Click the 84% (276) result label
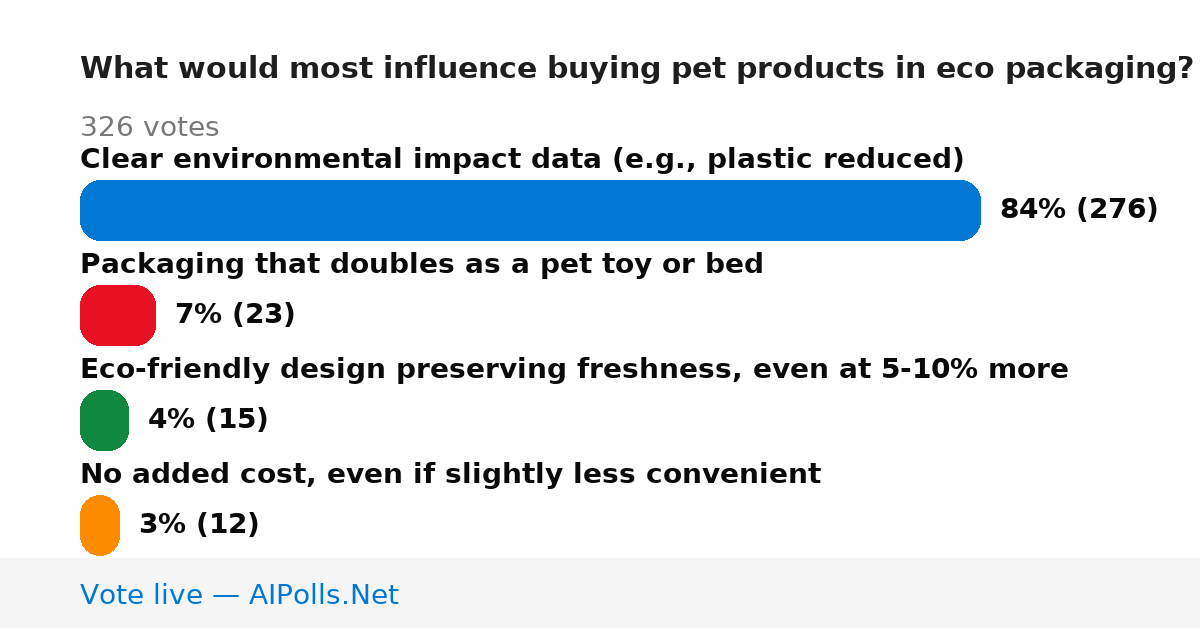1200x628 pixels. (1079, 210)
